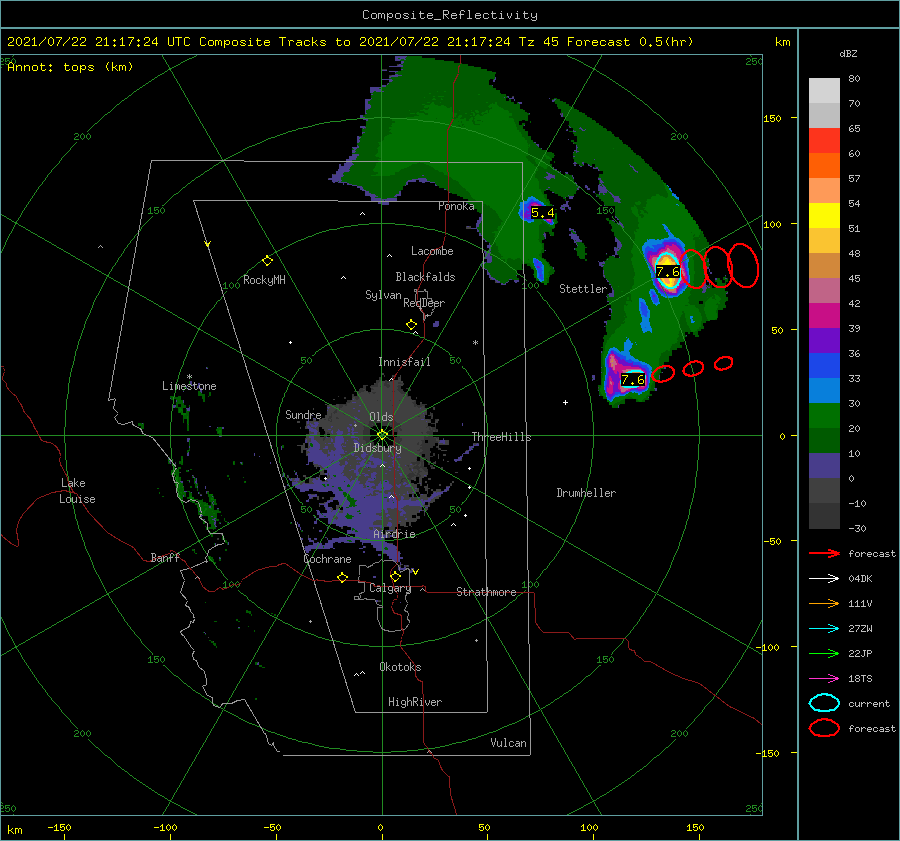Click the yellow diamond marker above Calgary label
Image resolution: width=900 pixels, height=841 pixels.
[395, 576]
